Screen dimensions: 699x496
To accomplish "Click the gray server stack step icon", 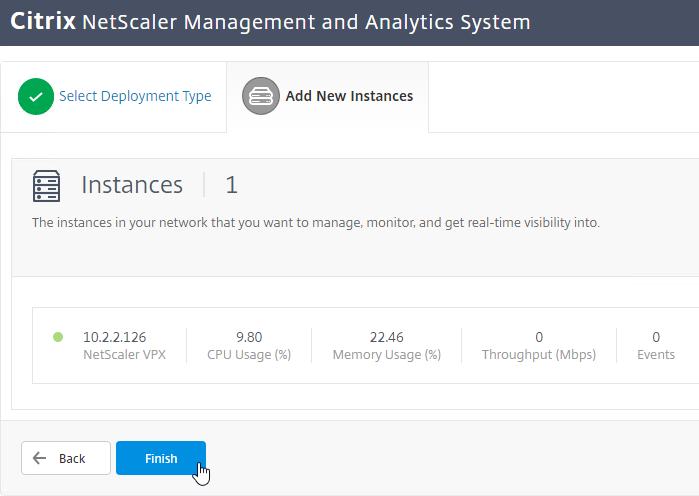I will tap(261, 96).
